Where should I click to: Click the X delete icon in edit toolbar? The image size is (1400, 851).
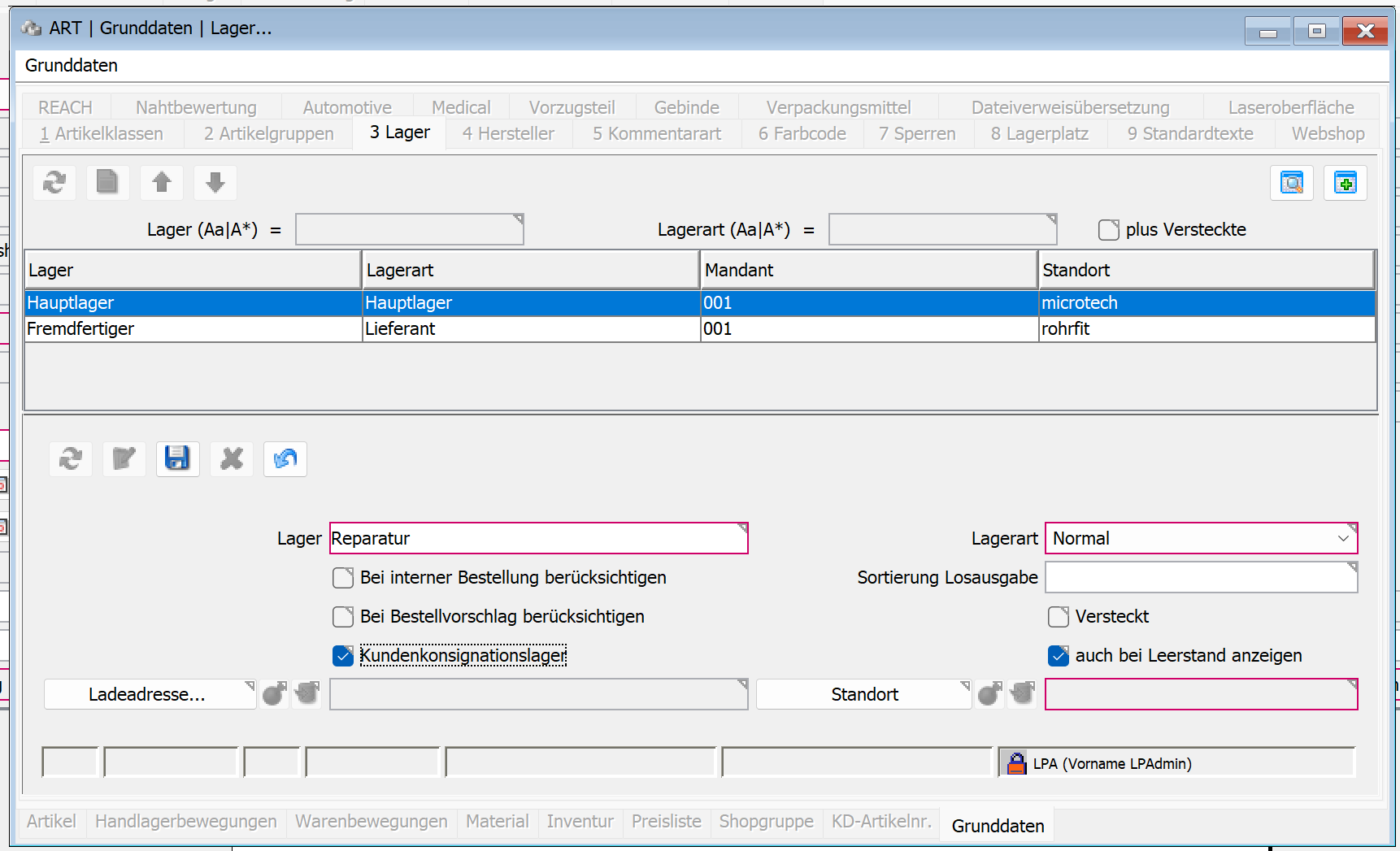(232, 458)
